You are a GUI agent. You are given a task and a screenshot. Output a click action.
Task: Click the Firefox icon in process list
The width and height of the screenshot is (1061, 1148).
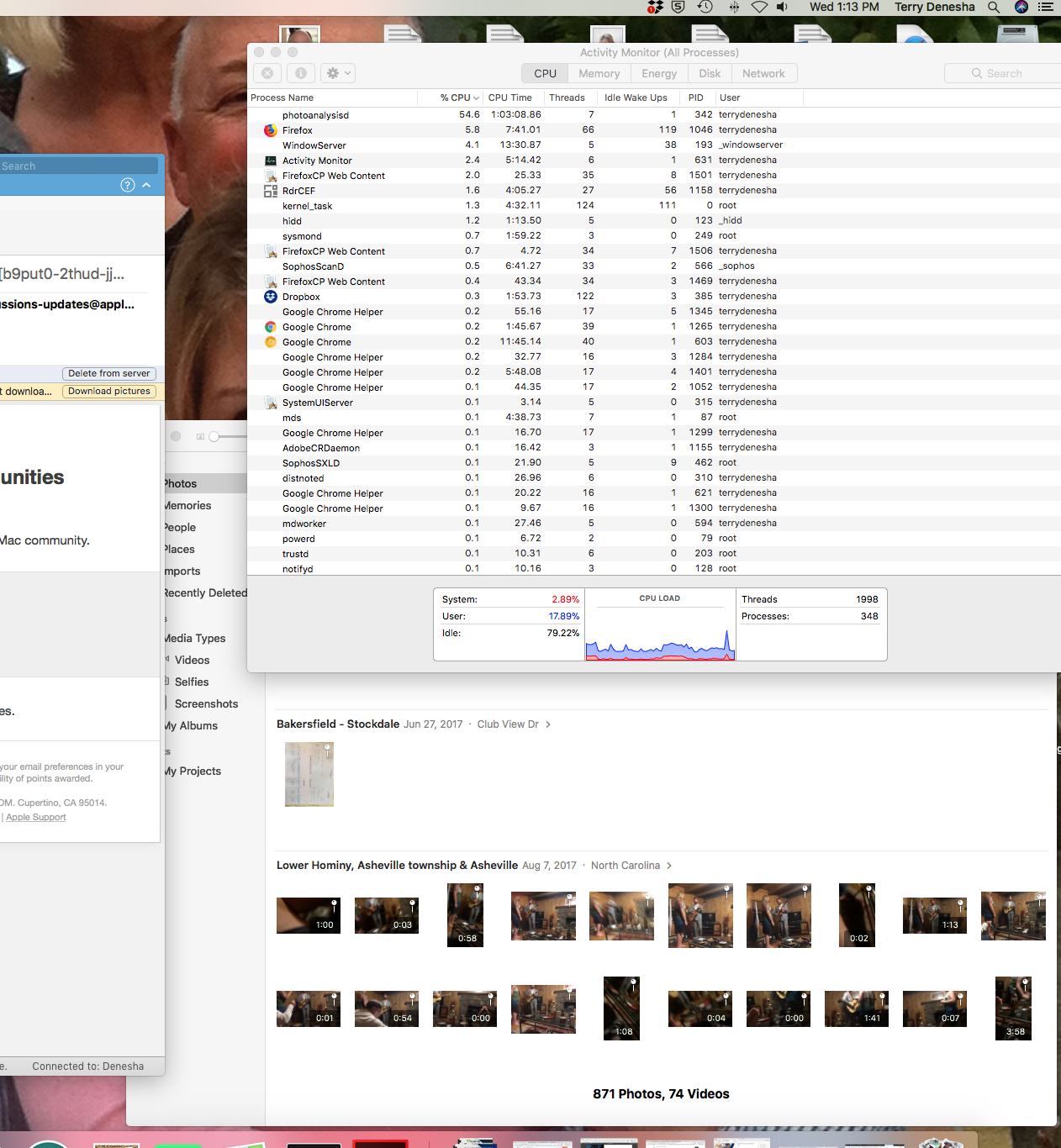[x=271, y=130]
